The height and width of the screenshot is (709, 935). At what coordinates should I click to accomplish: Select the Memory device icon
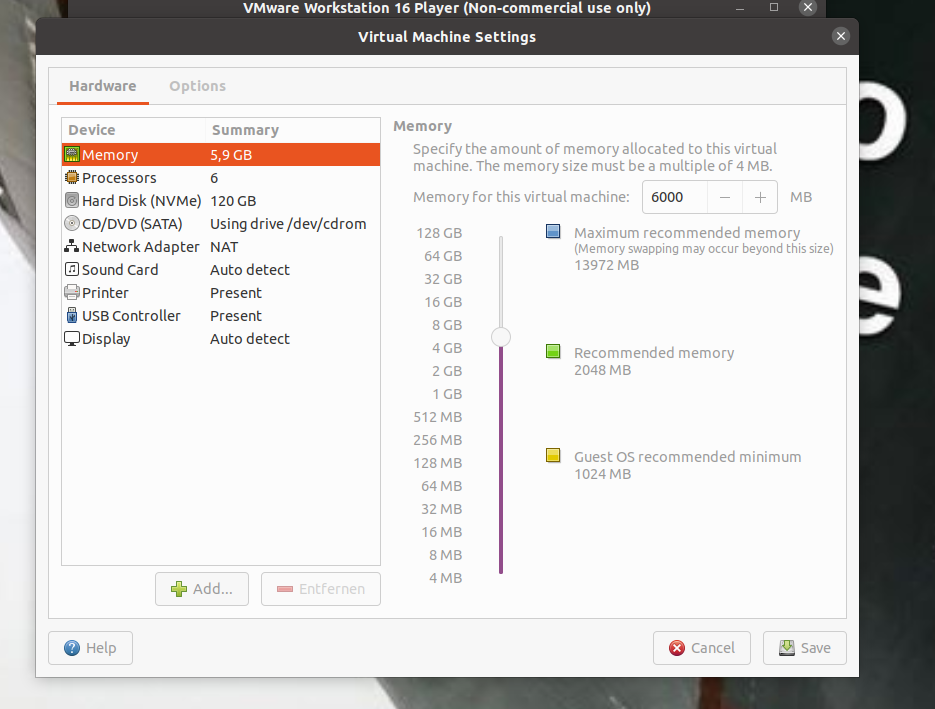tap(72, 155)
